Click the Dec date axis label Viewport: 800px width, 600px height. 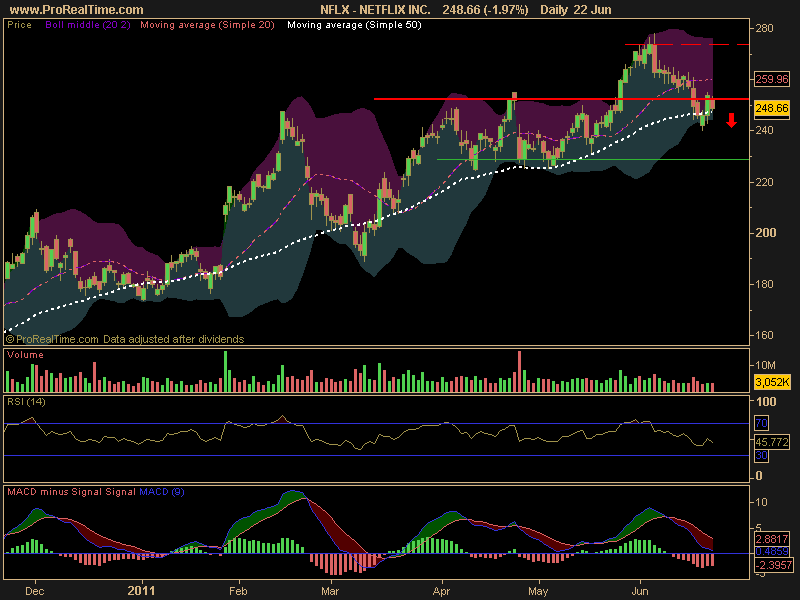[35, 591]
